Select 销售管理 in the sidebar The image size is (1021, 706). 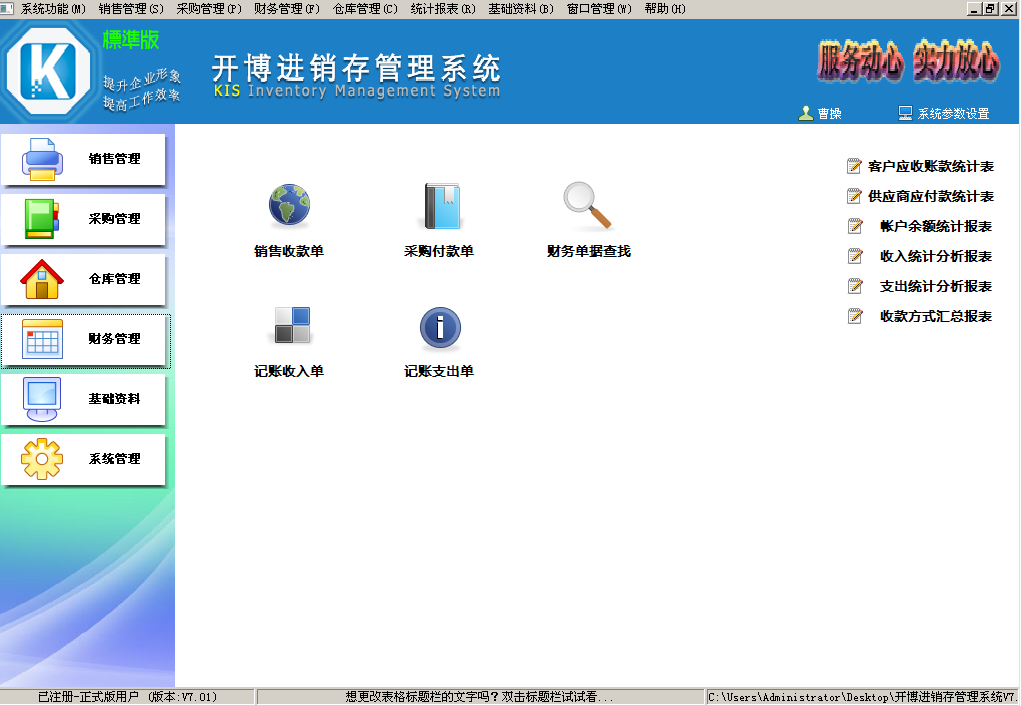pyautogui.click(x=83, y=159)
